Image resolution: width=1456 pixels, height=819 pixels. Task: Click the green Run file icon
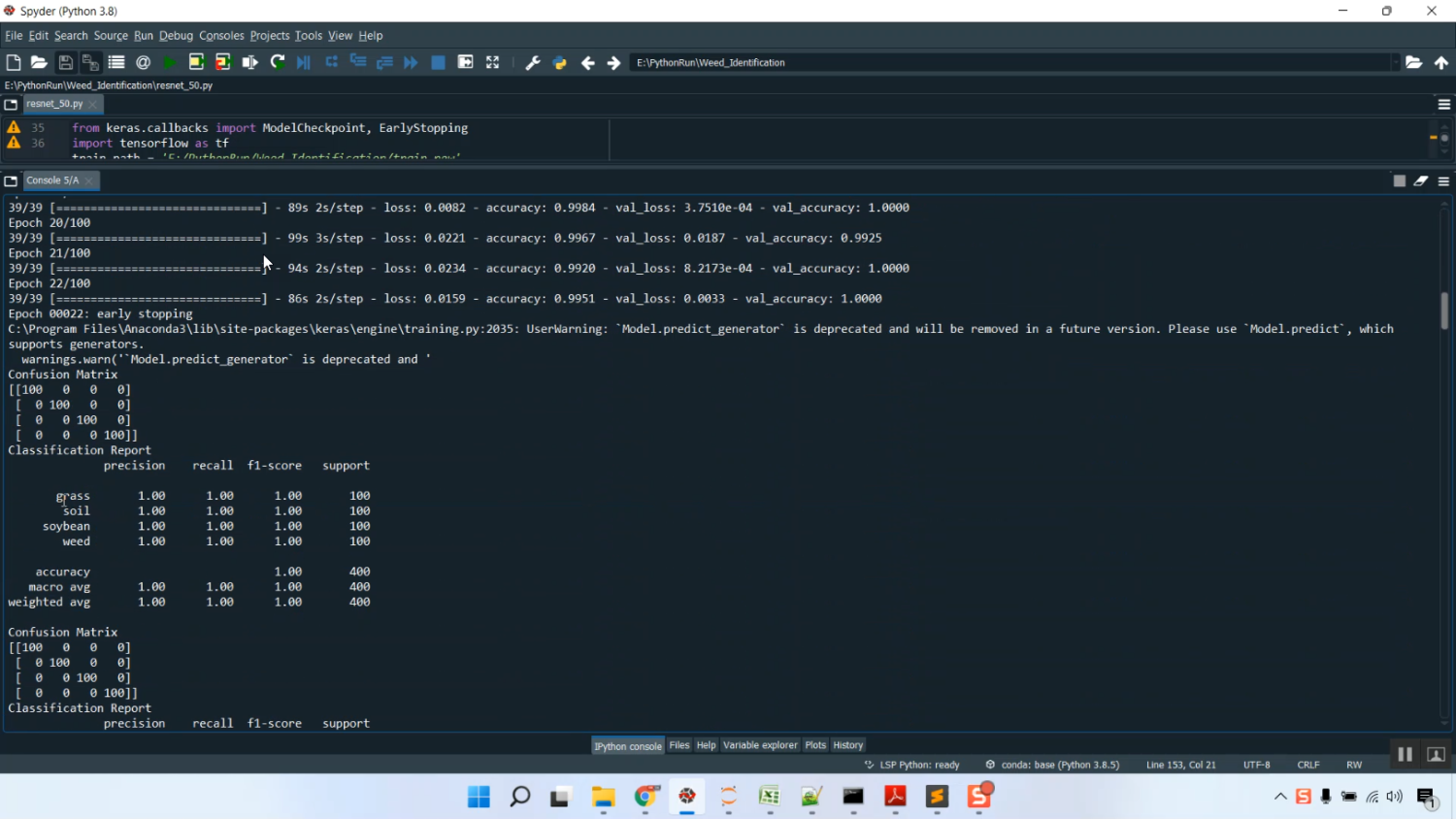click(170, 62)
